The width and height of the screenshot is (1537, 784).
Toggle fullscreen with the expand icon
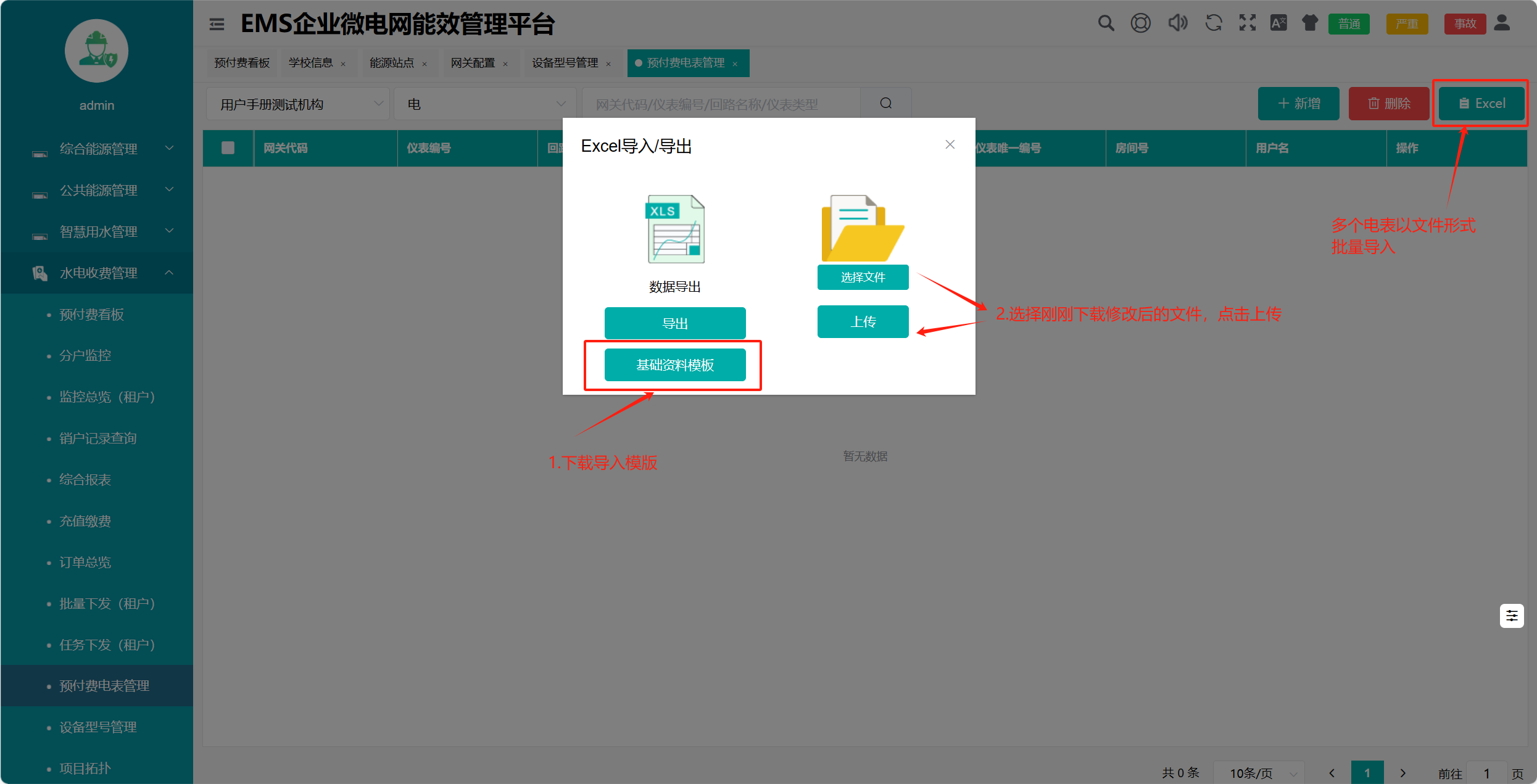1247,24
